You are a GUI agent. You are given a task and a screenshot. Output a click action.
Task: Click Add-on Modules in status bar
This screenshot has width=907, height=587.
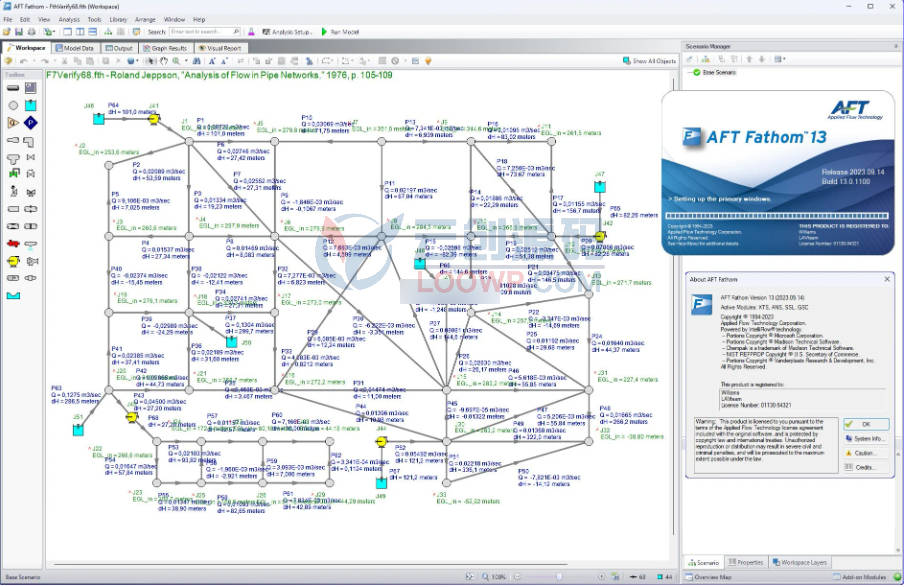click(860, 577)
